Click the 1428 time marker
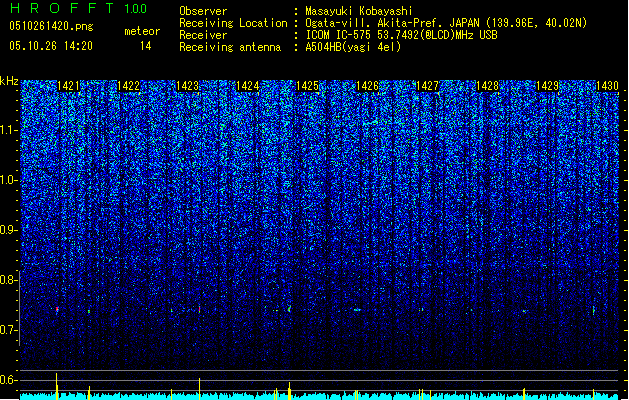Viewport: 629px width, 400px height. point(487,86)
